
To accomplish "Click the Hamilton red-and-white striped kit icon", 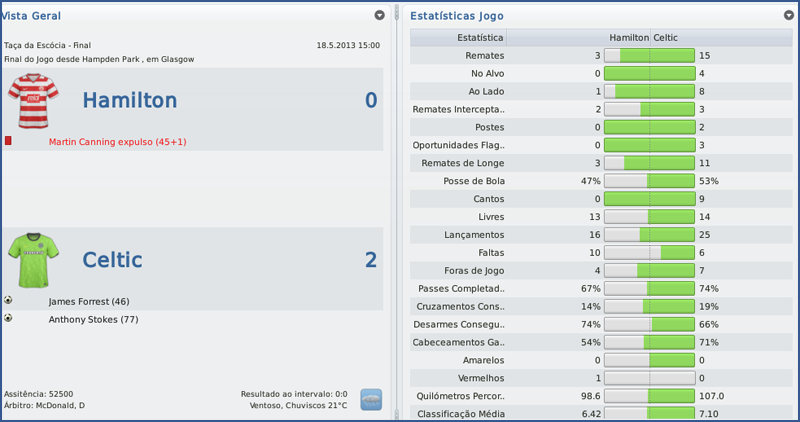I will point(33,100).
